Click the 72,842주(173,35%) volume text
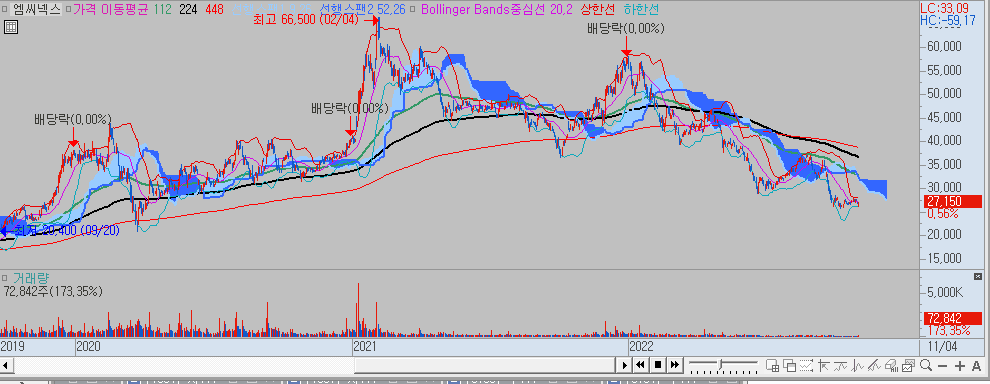 [x=53, y=291]
